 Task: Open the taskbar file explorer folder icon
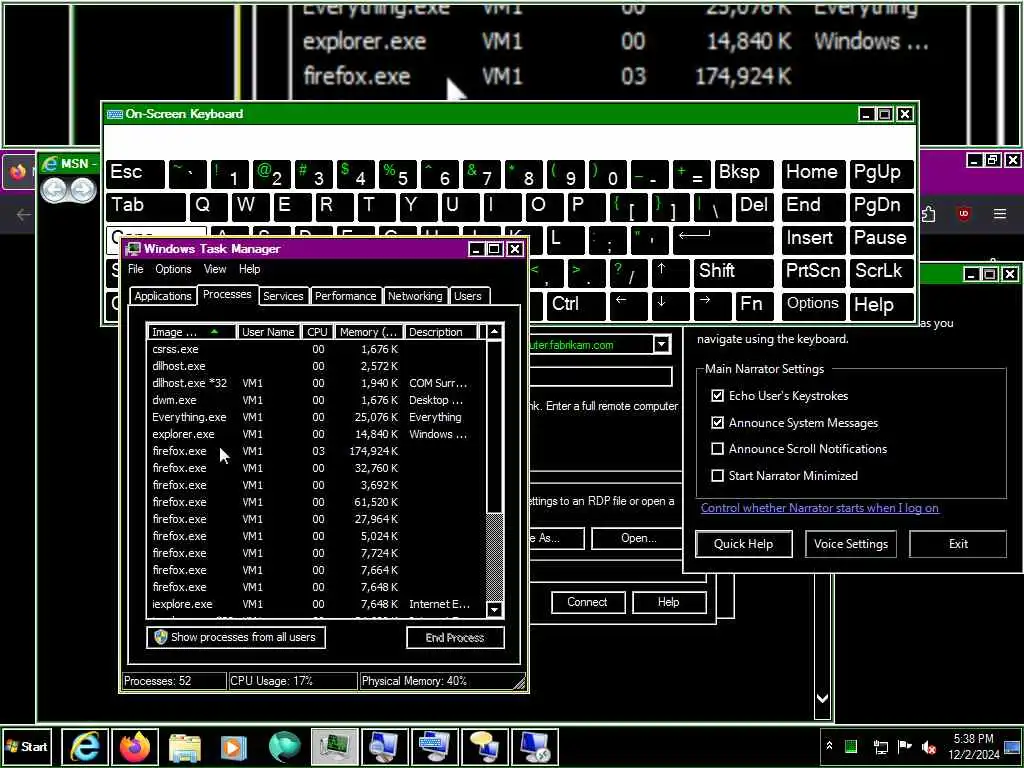tap(185, 746)
